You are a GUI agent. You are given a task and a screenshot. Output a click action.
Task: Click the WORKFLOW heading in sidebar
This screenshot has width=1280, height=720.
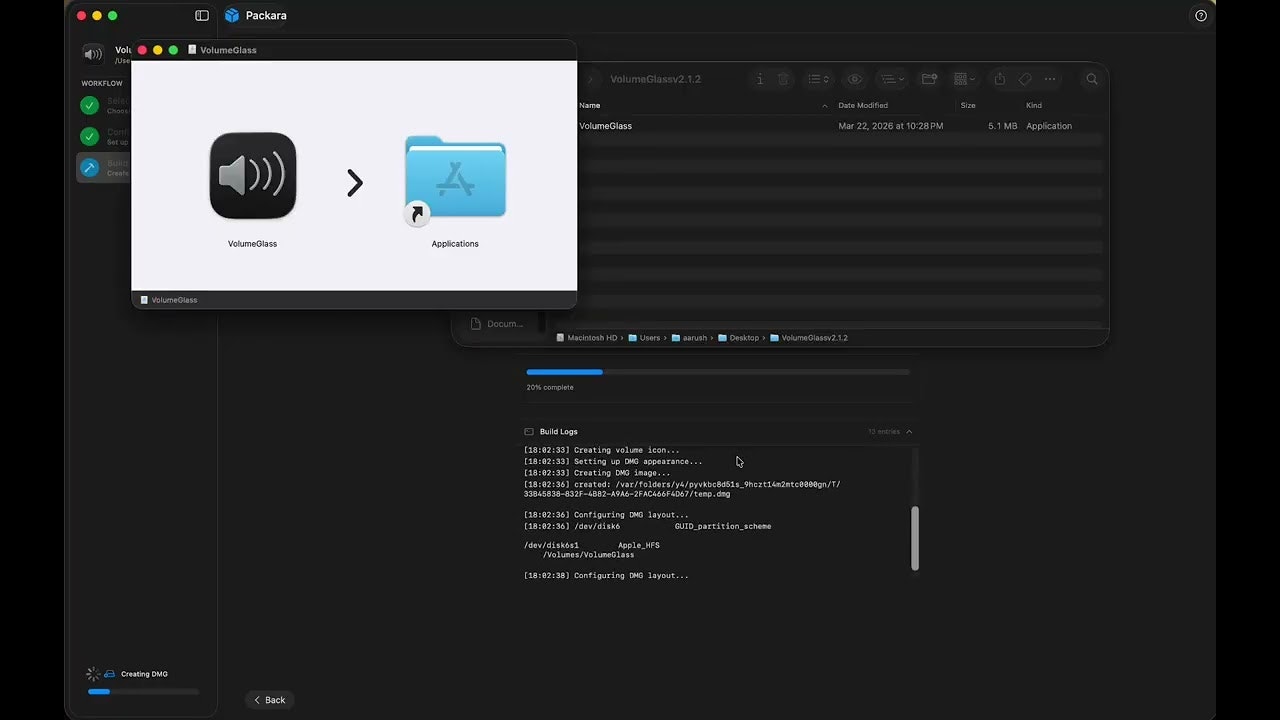tap(102, 83)
